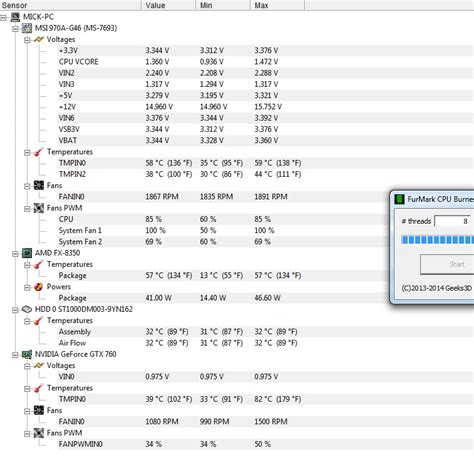Click the 15.752 V max value
This screenshot has width=474, height=458.
point(268,107)
